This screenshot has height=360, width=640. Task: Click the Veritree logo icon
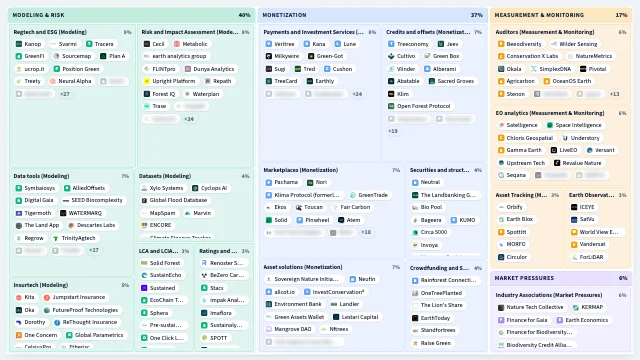pos(269,44)
